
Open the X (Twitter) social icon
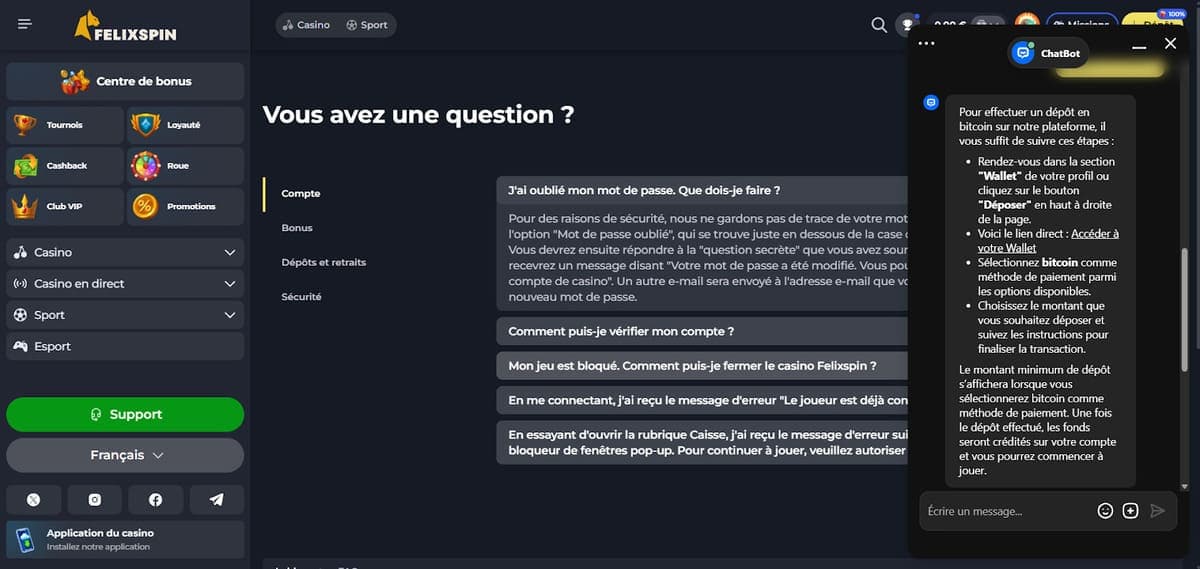click(34, 500)
